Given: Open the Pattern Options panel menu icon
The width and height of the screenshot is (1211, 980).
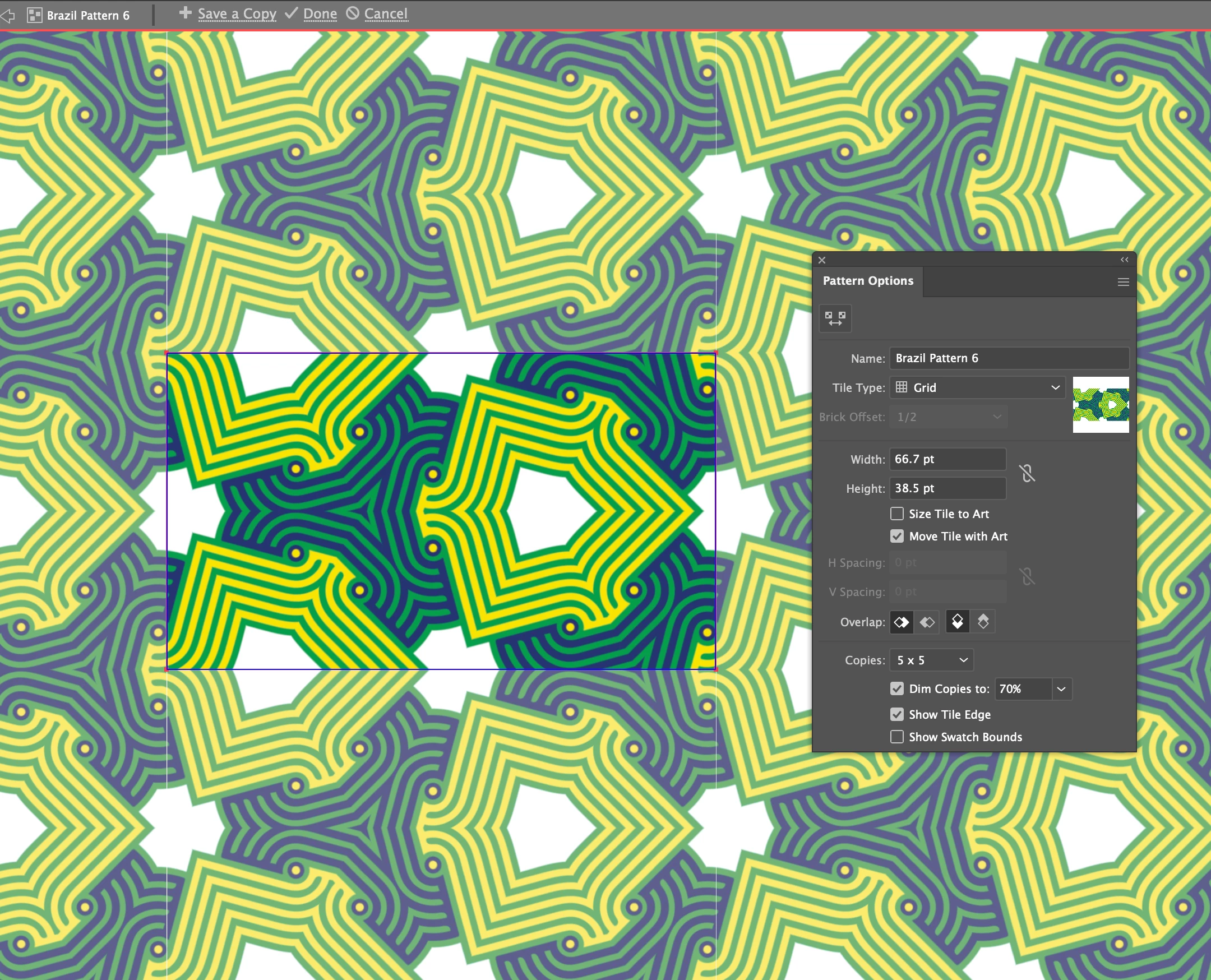Looking at the screenshot, I should click(x=1123, y=281).
